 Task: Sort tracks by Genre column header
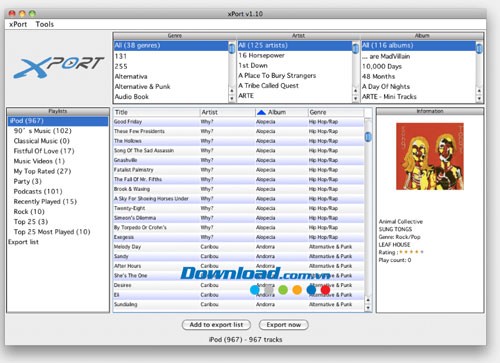point(336,112)
